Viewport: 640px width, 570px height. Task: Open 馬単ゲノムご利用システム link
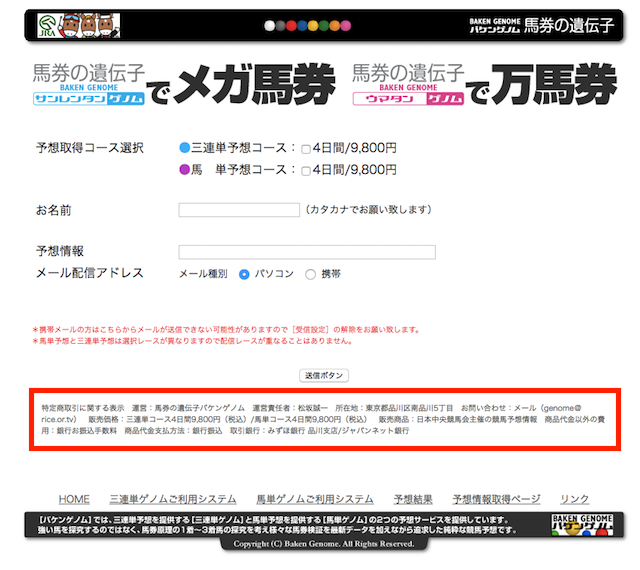pyautogui.click(x=315, y=499)
